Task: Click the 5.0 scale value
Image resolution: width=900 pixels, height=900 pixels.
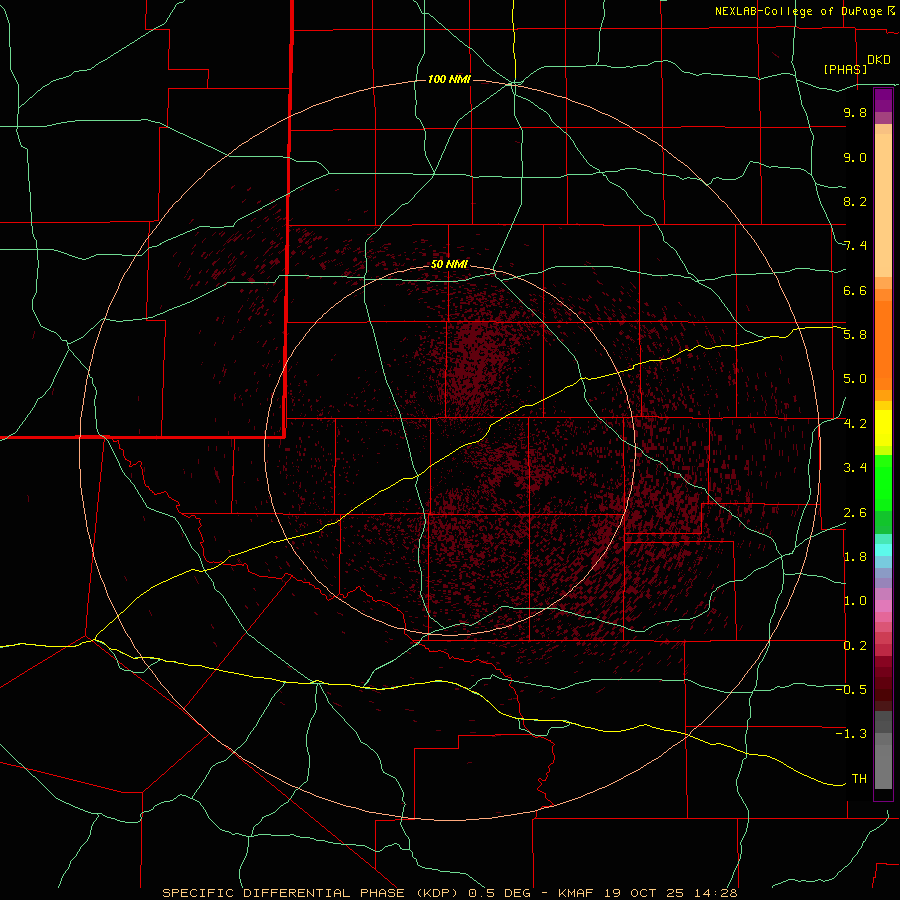Action: click(855, 379)
